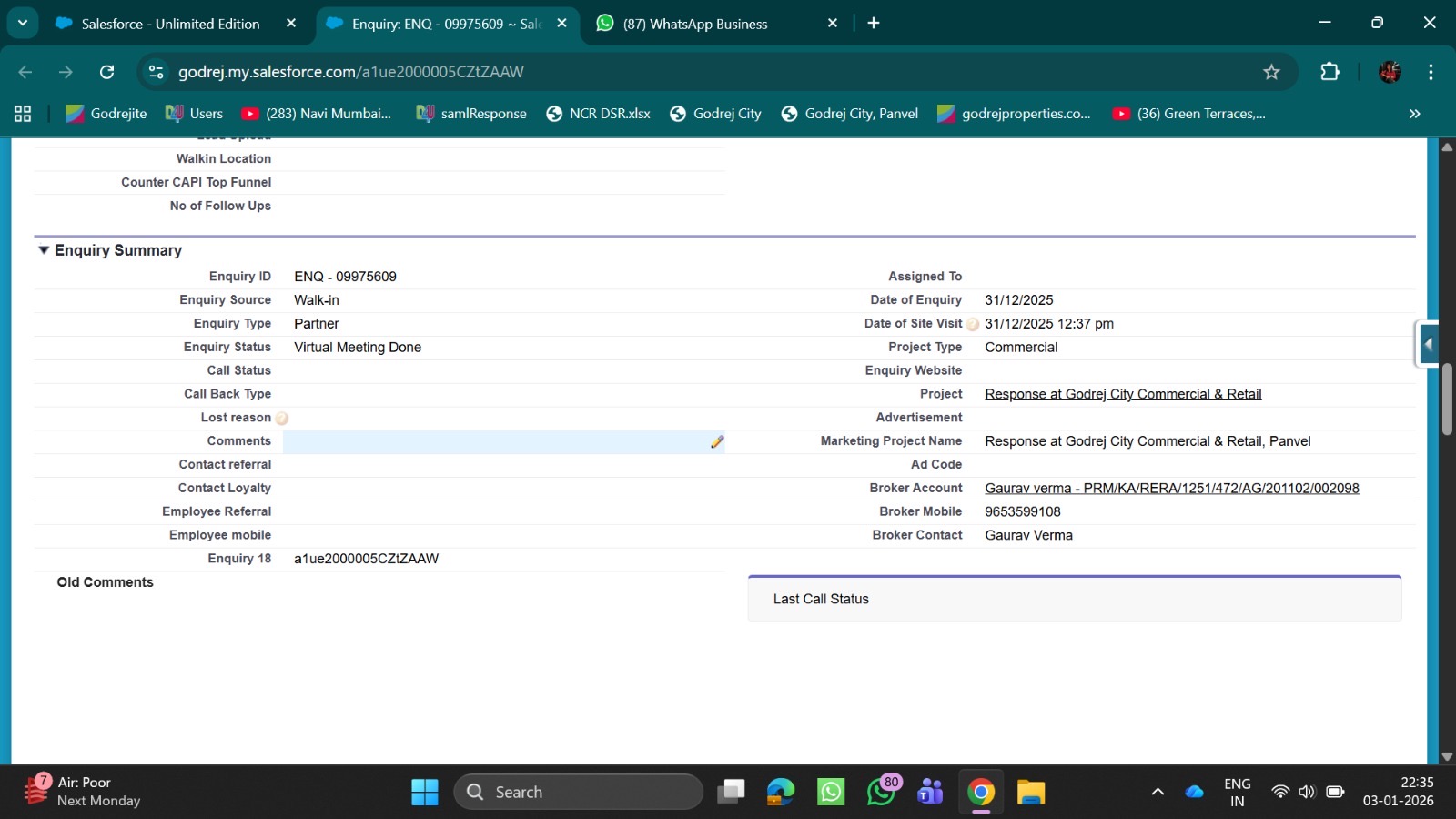Image resolution: width=1456 pixels, height=819 pixels.
Task: Expand the right sidebar panel arrow
Action: click(1429, 344)
